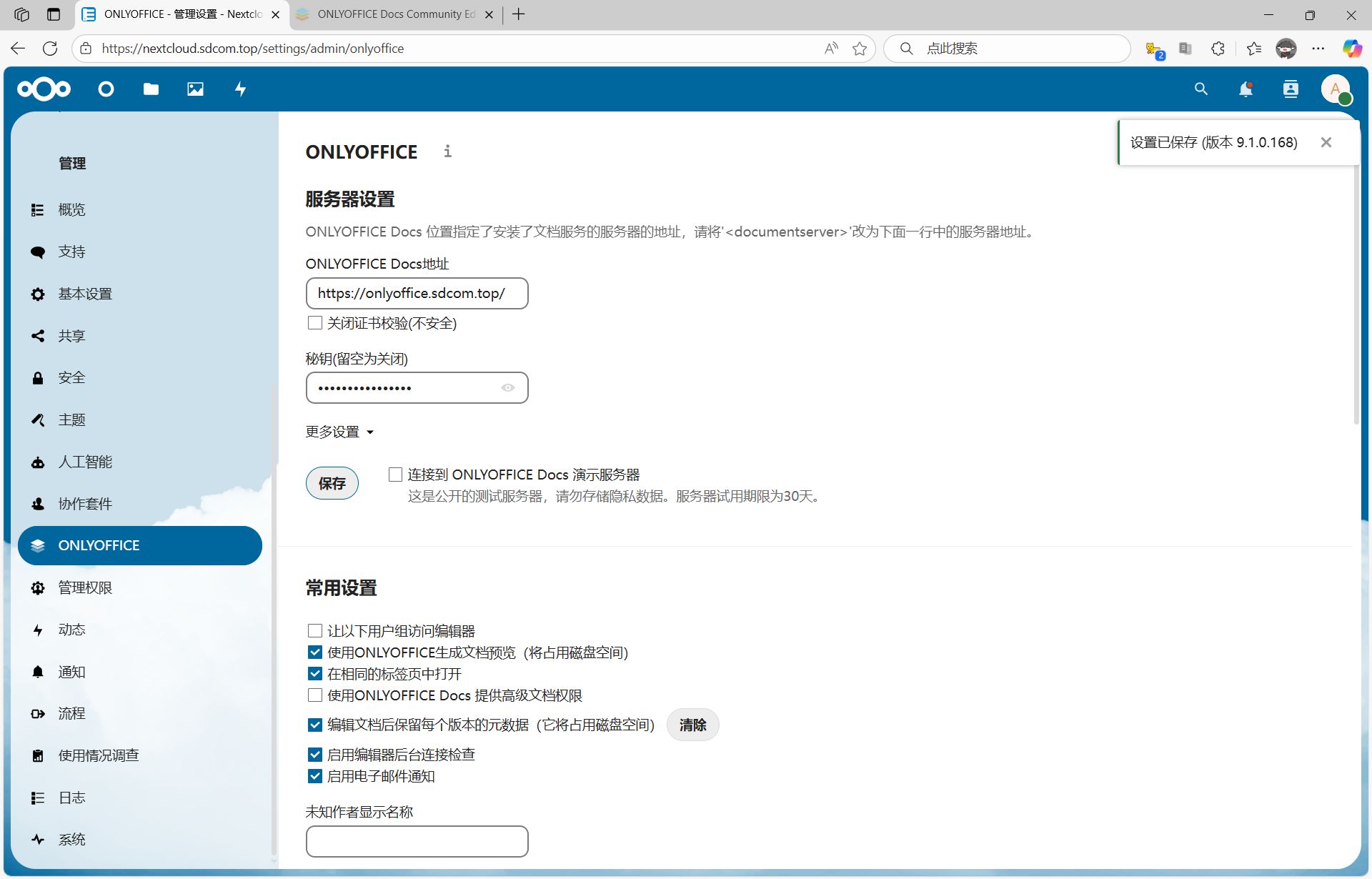Viewport: 1372px width, 879px height.
Task: Click the header search magnifier icon
Action: 1201,89
